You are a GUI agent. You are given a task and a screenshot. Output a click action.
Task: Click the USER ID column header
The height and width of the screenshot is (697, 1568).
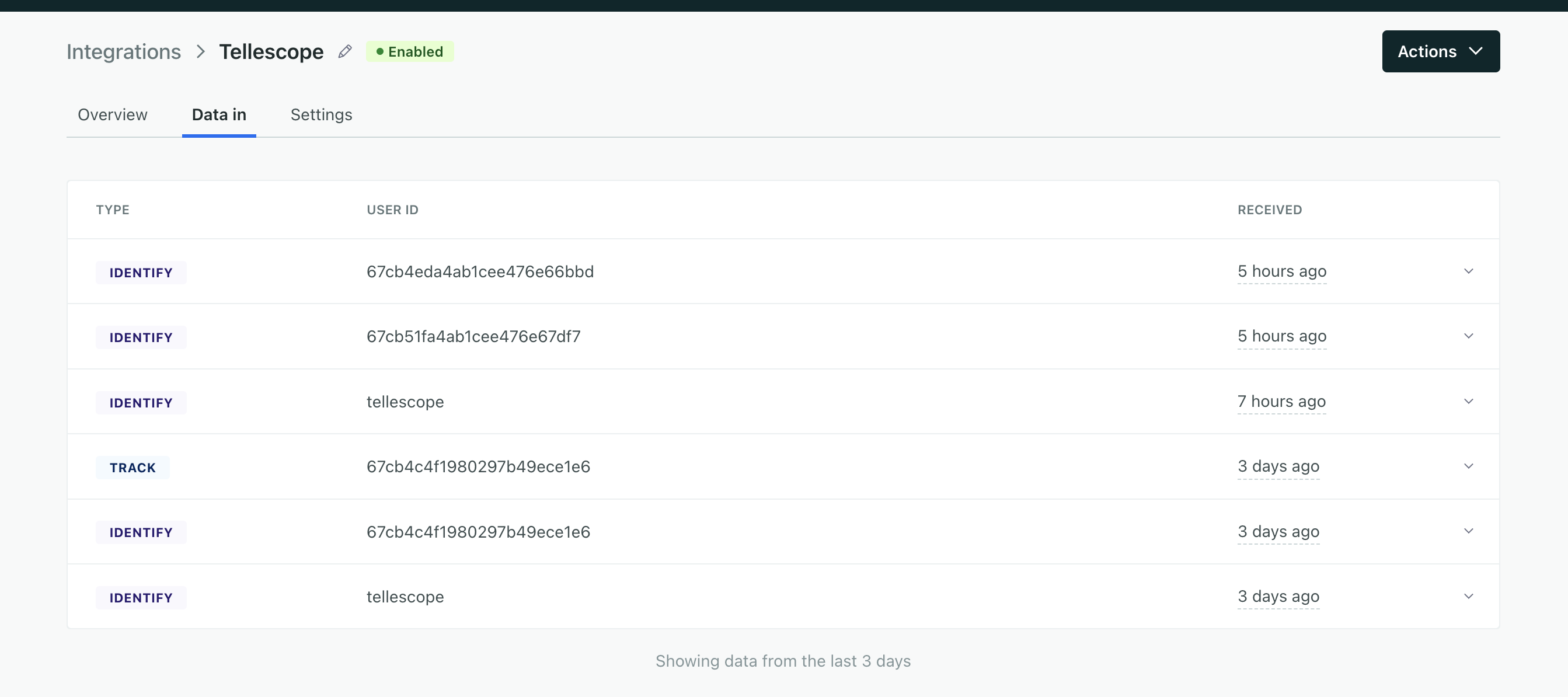(393, 210)
